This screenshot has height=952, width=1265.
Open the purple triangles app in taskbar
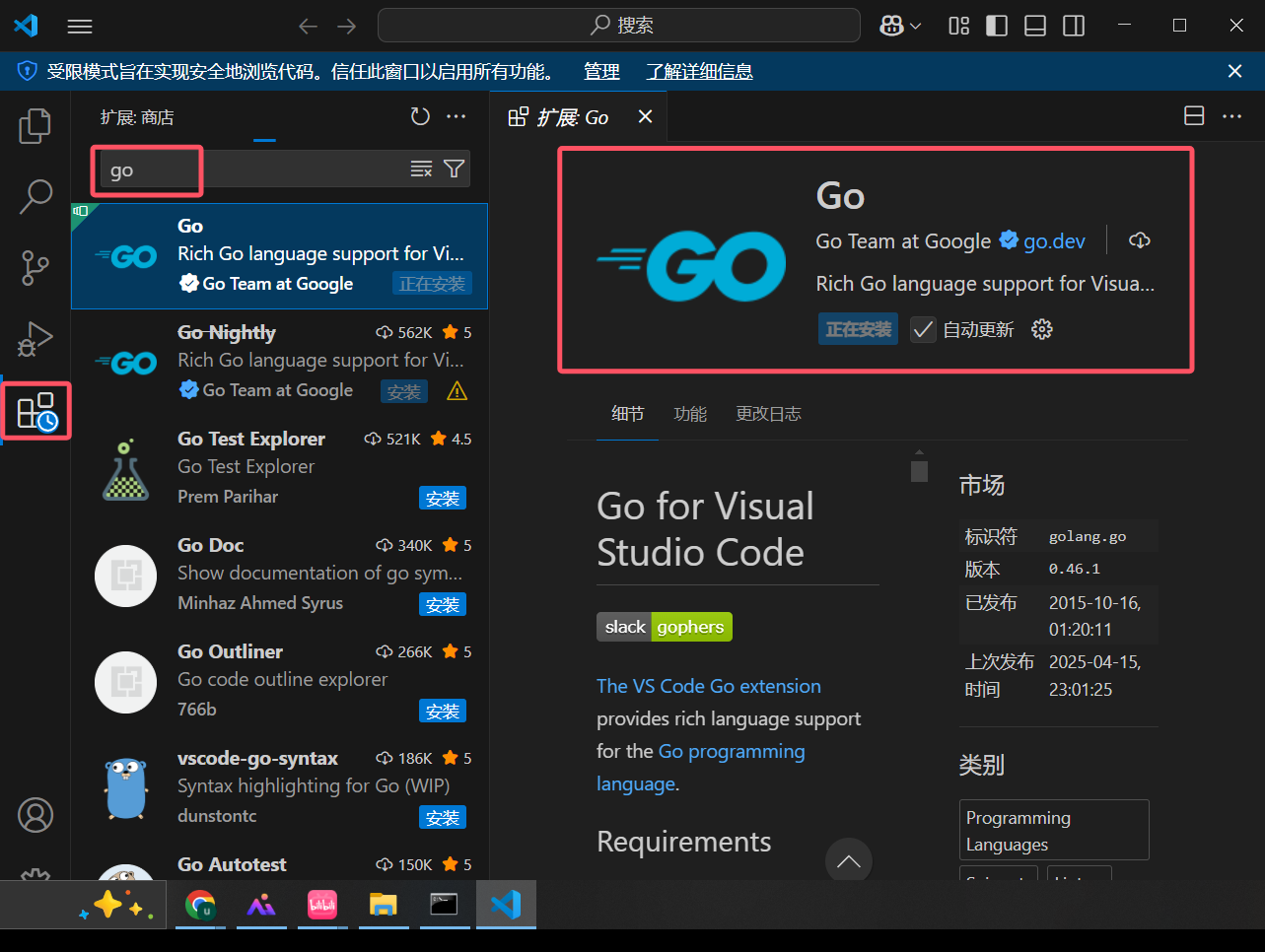pos(261,905)
